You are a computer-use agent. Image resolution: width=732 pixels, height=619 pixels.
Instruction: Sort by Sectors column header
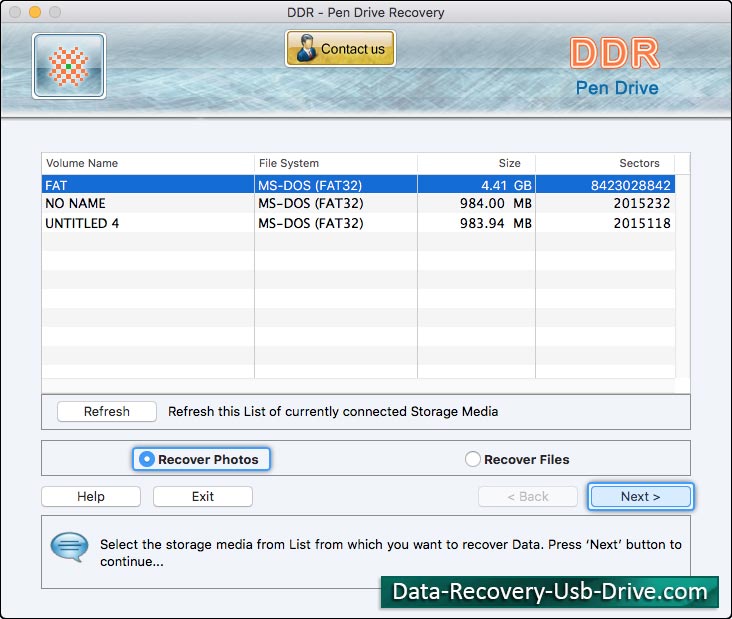click(x=605, y=163)
